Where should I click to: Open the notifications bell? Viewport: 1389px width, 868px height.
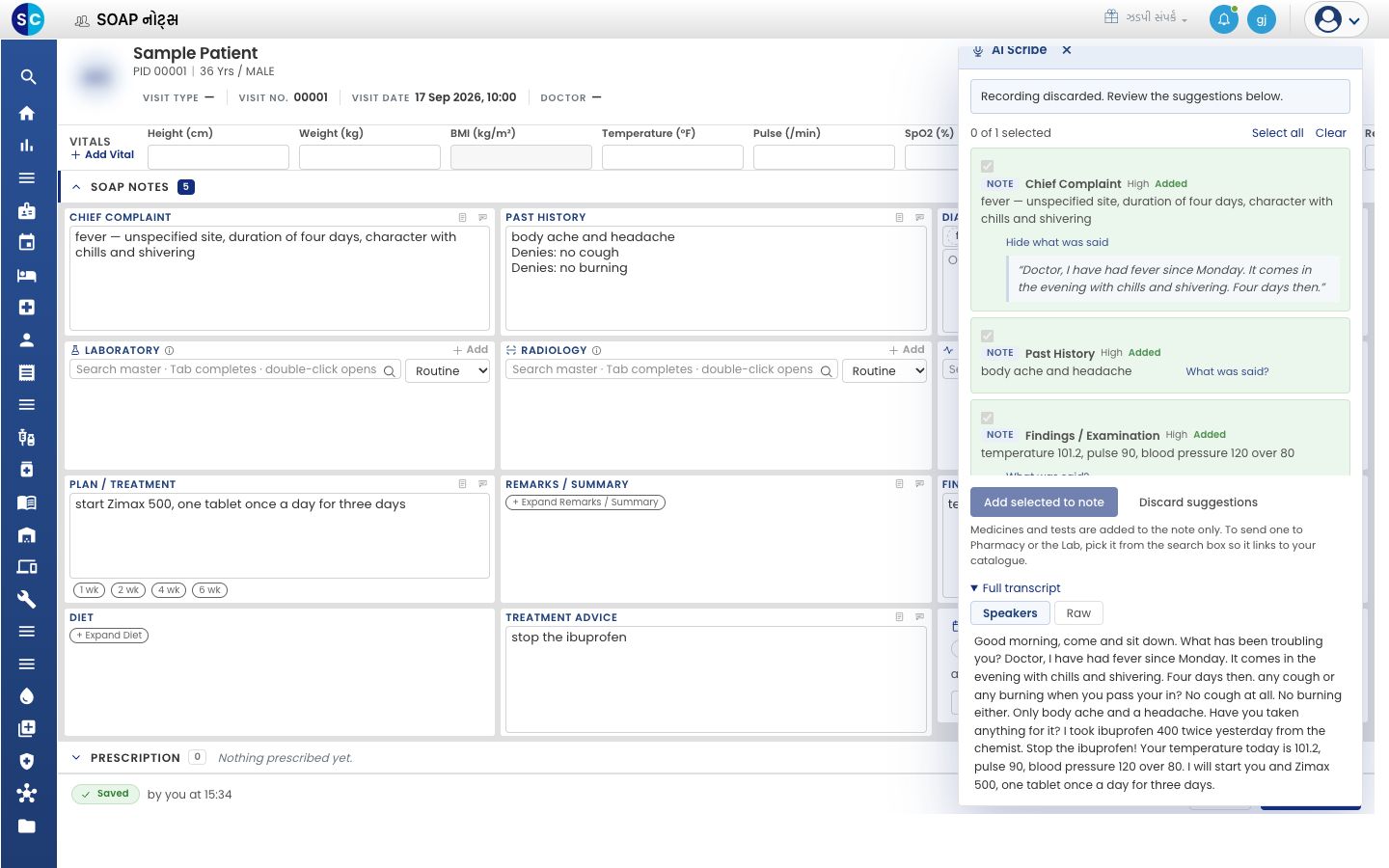point(1224,19)
